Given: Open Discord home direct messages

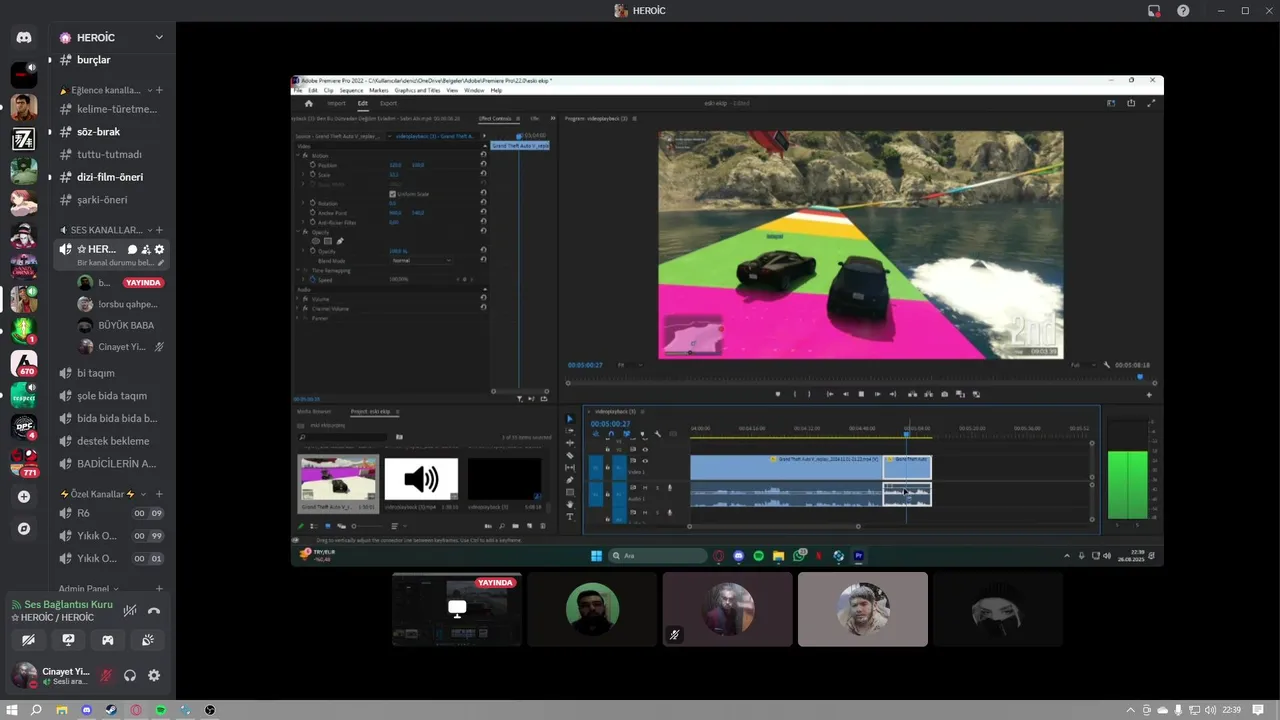Looking at the screenshot, I should click(24, 38).
